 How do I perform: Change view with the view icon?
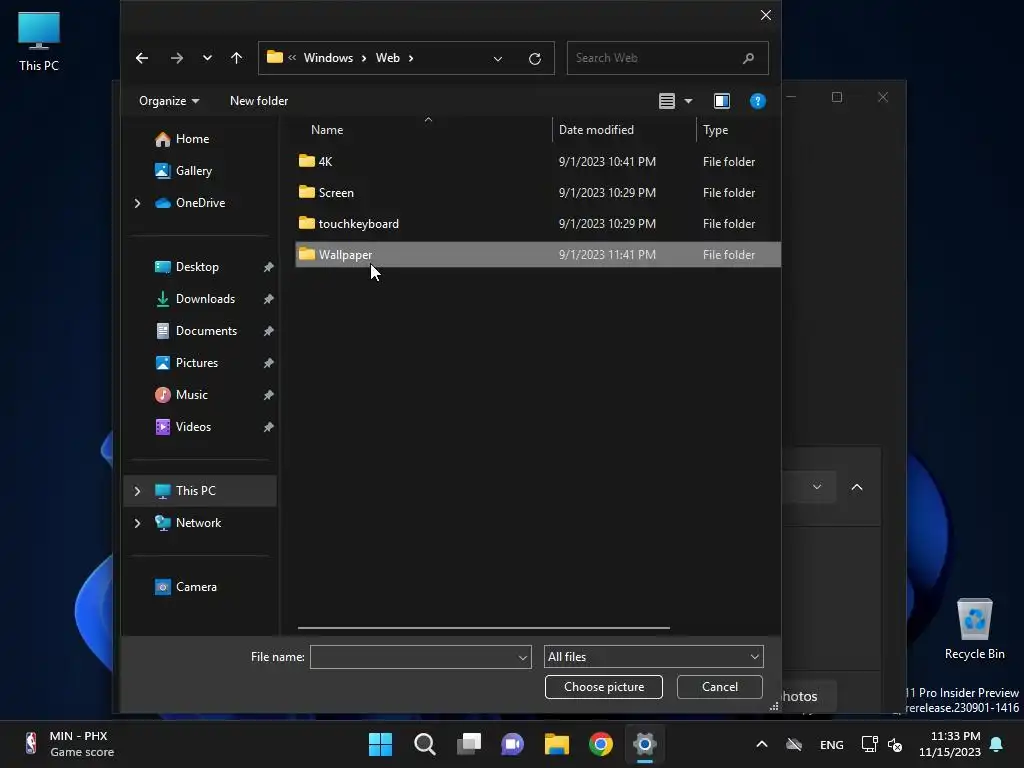[667, 101]
